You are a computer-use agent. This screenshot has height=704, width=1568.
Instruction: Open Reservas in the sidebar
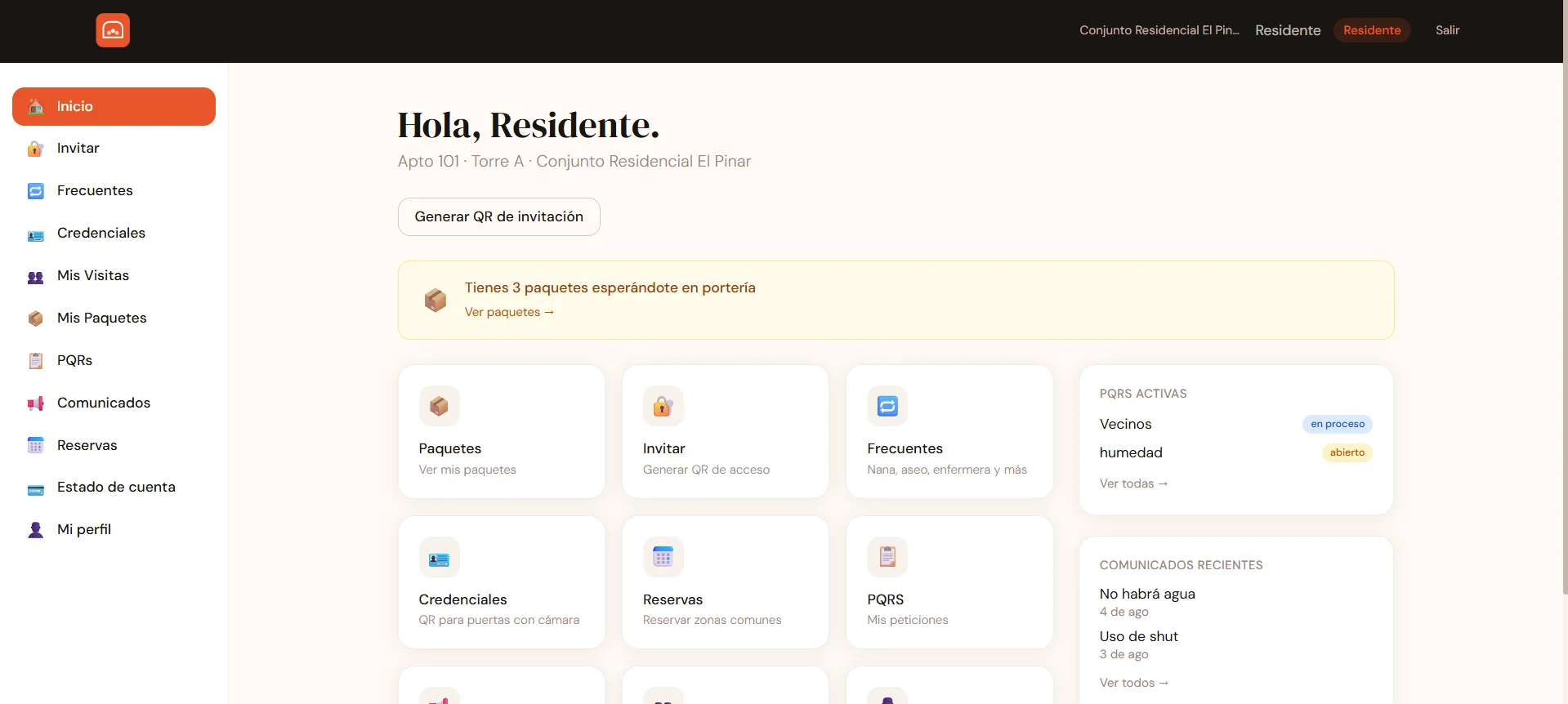coord(114,445)
